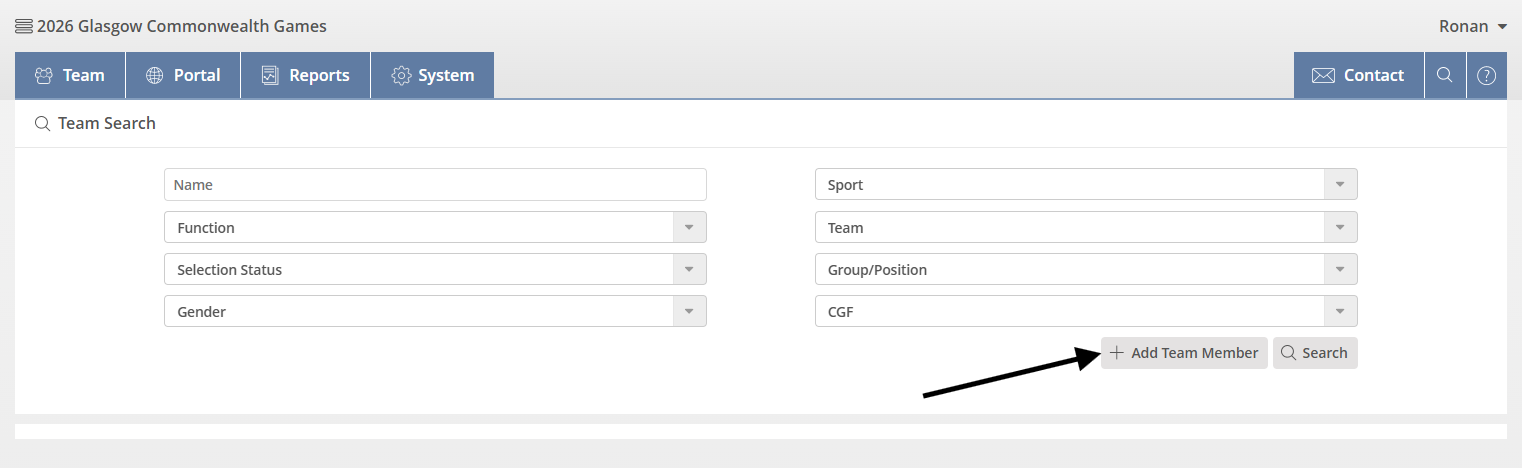Expand the CGF dropdown
Image resolution: width=1522 pixels, height=468 pixels.
tap(1086, 312)
